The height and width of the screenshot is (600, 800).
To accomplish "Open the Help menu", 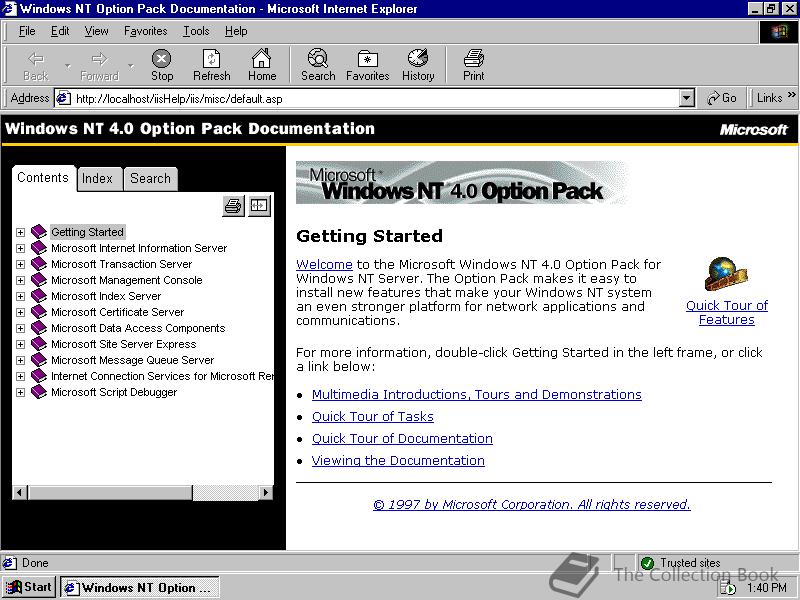I will click(x=236, y=31).
